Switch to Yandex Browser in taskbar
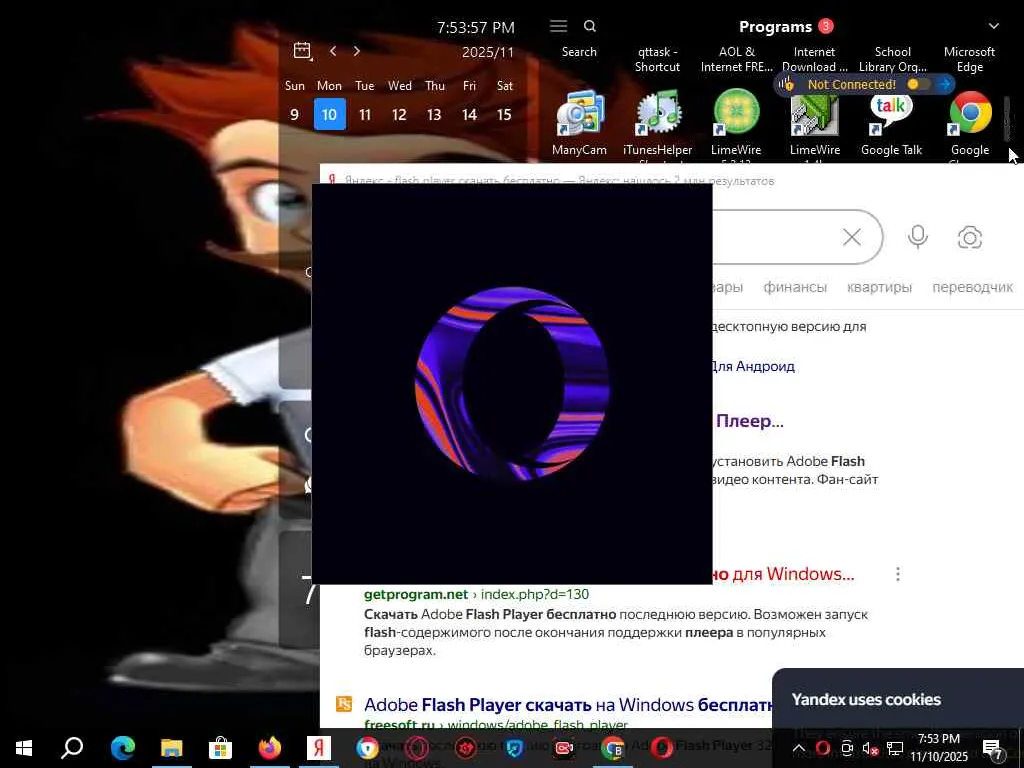 coord(319,748)
